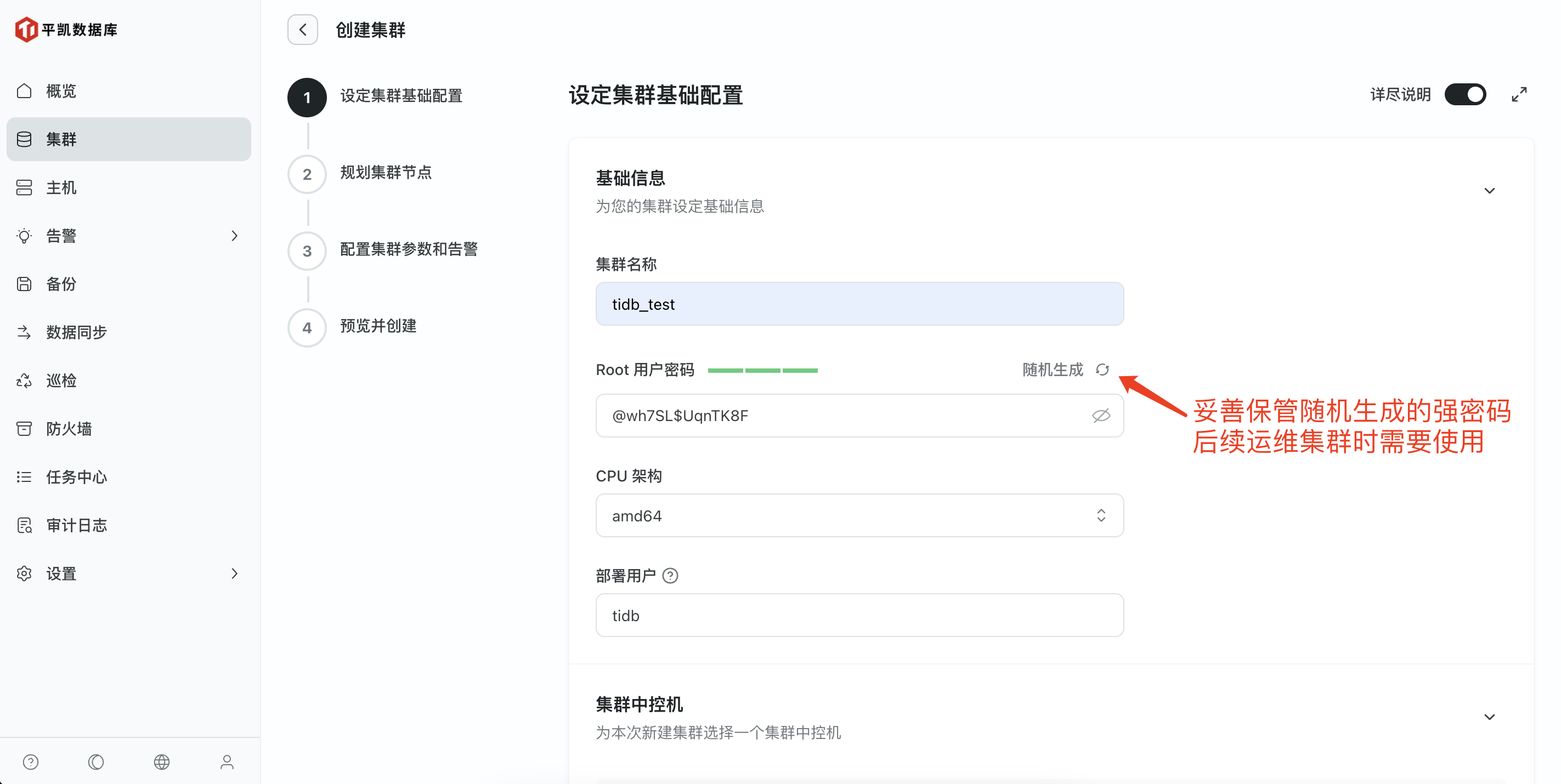选择防火墙图标
The width and height of the screenshot is (1561, 784).
[24, 428]
